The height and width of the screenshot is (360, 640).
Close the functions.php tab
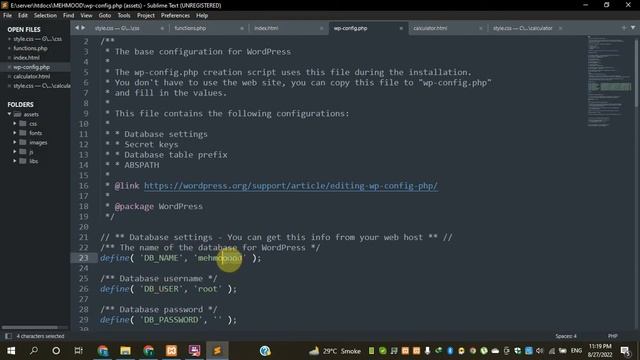coord(242,28)
